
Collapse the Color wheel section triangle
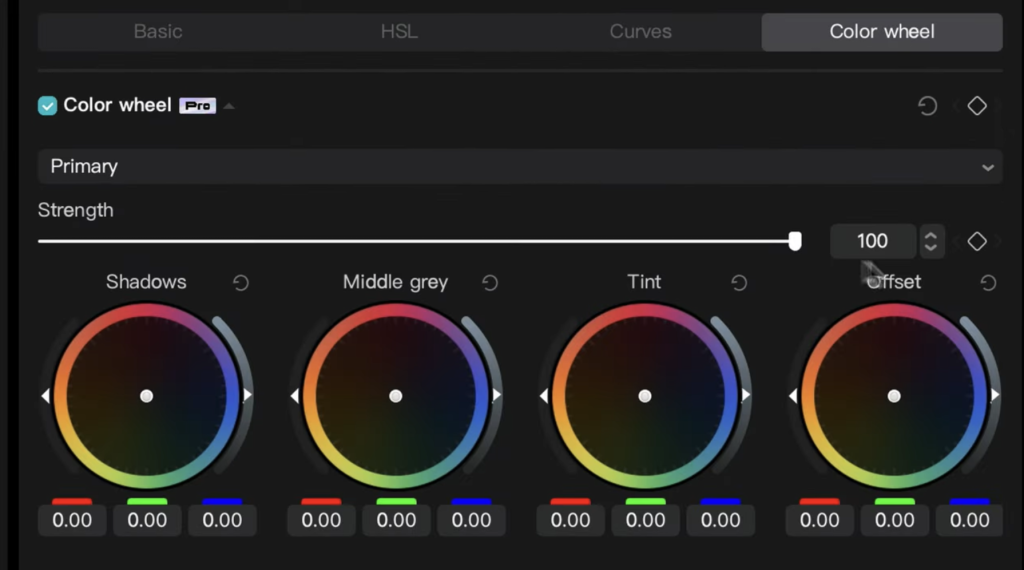[x=229, y=106]
